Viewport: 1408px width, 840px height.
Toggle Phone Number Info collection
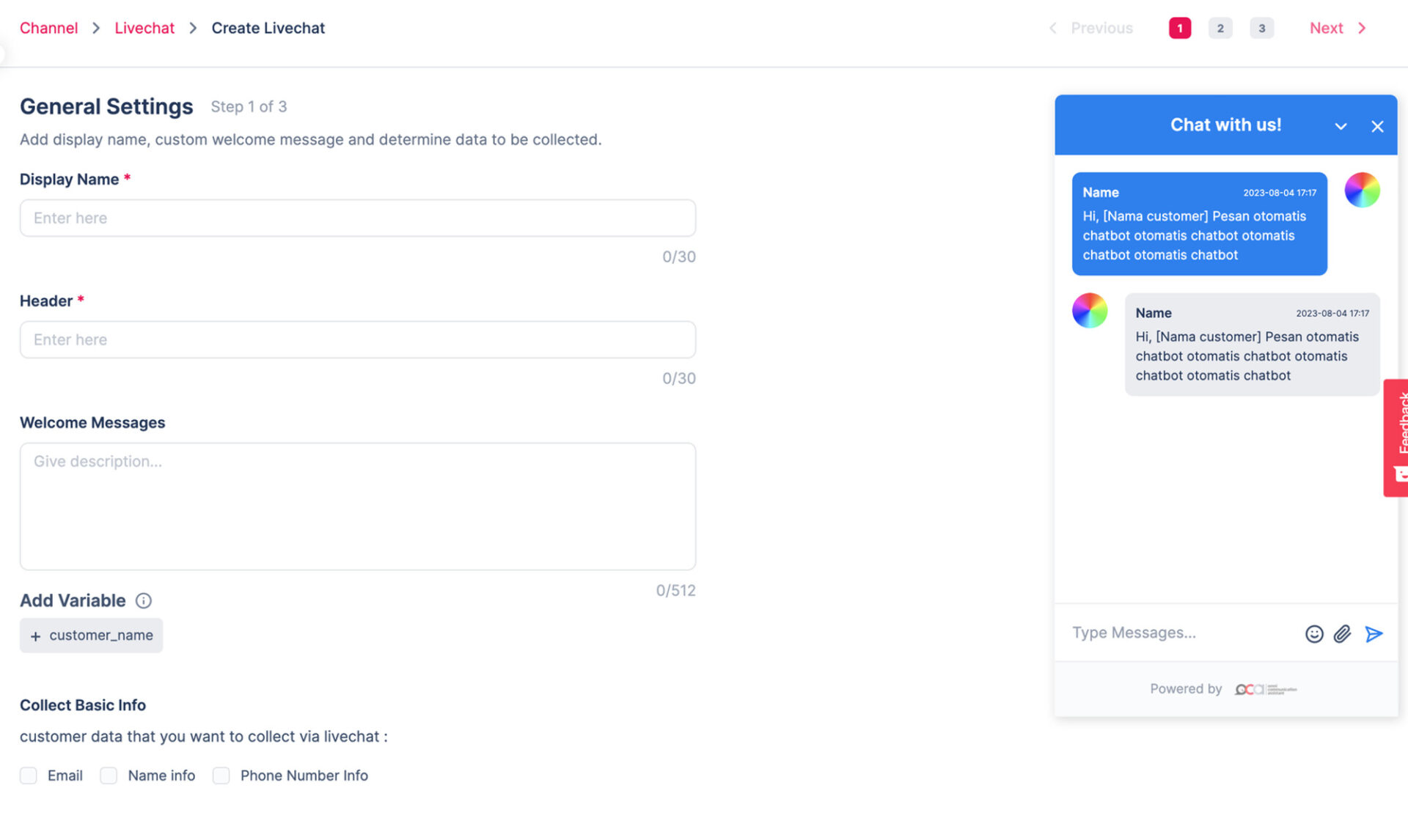(x=221, y=775)
